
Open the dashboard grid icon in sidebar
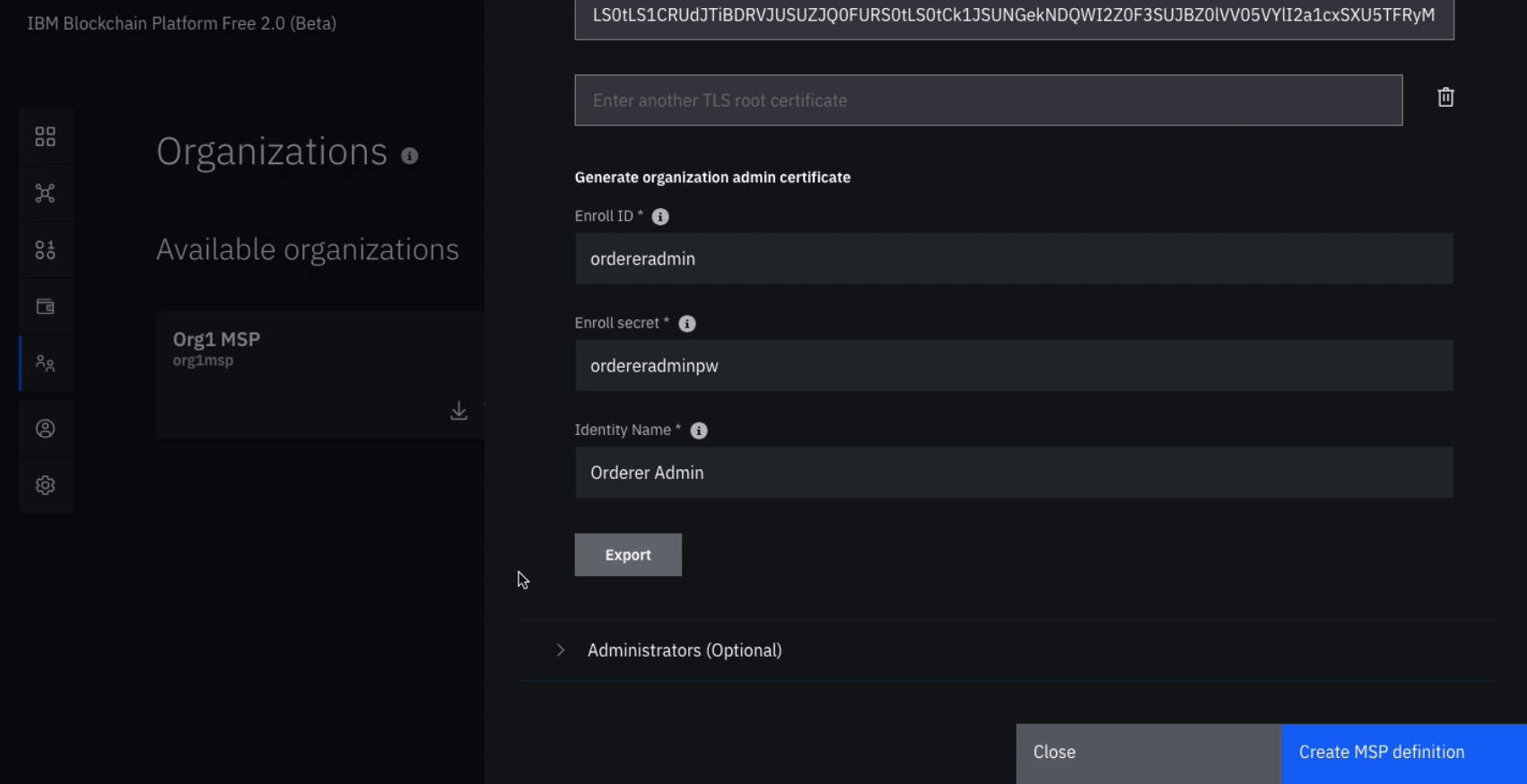(x=45, y=136)
